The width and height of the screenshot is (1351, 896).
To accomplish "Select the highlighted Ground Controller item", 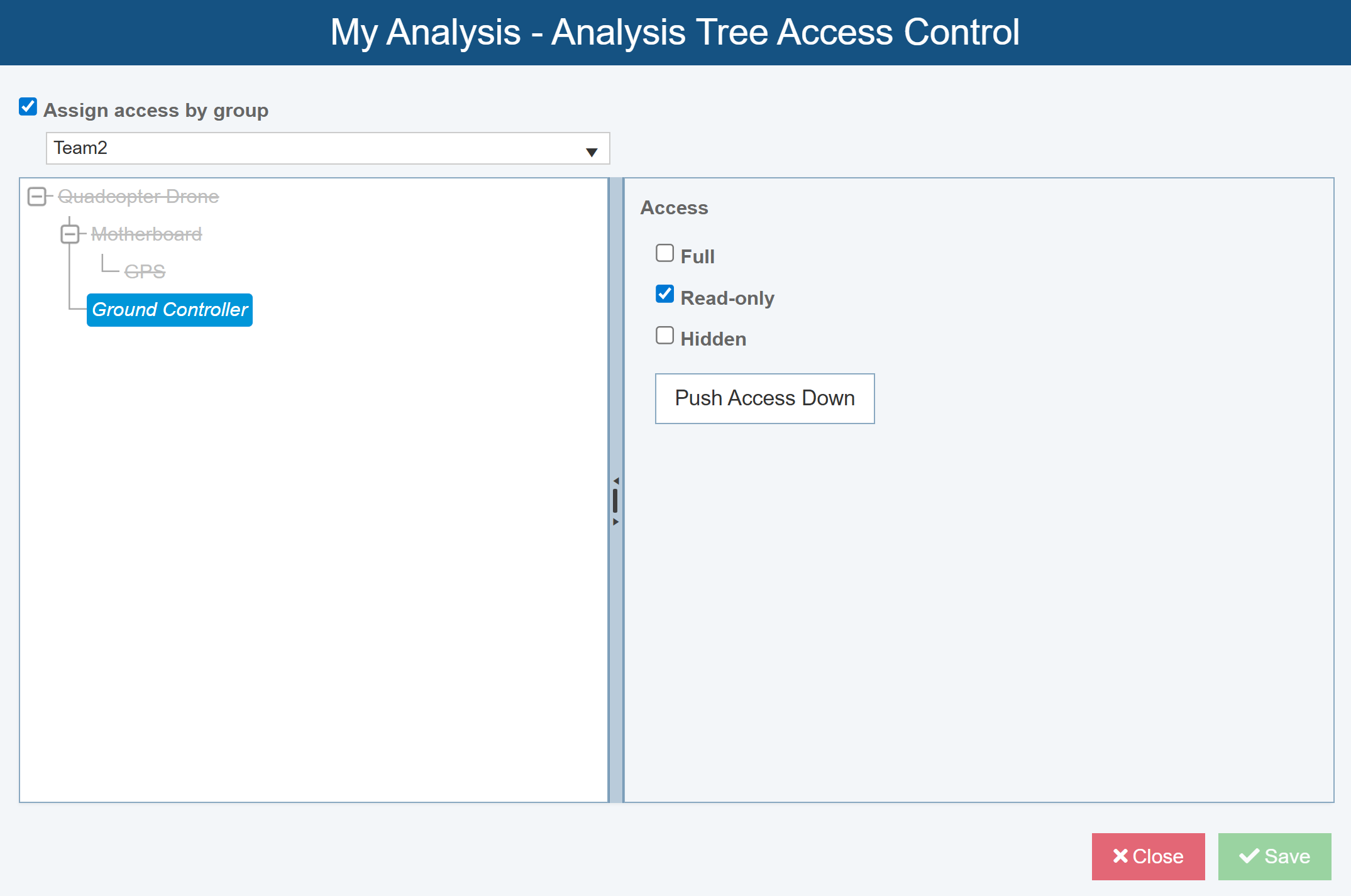I will pos(170,310).
